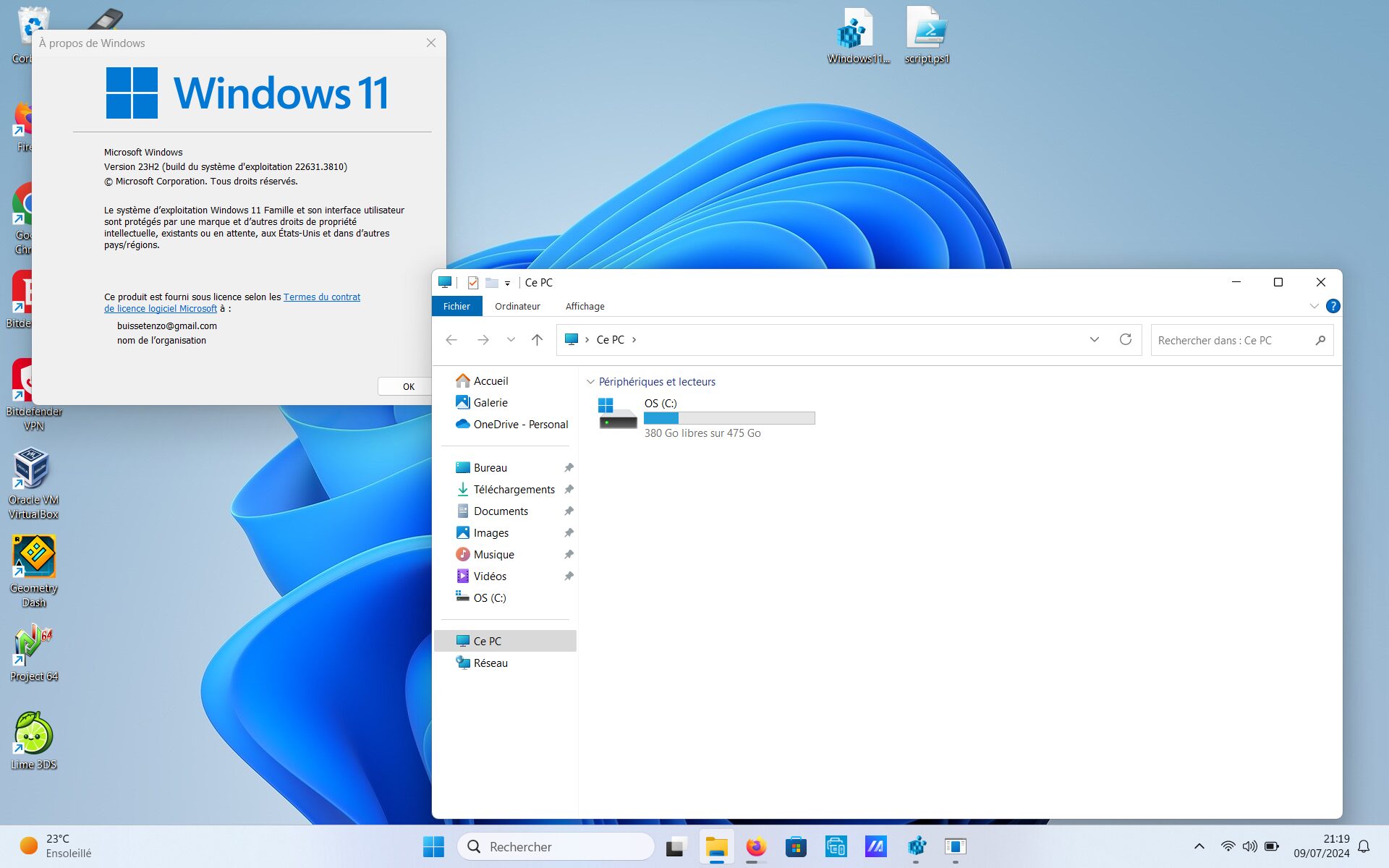This screenshot has width=1389, height=868.
Task: Click the search magnifier in Explorer
Action: point(1320,340)
